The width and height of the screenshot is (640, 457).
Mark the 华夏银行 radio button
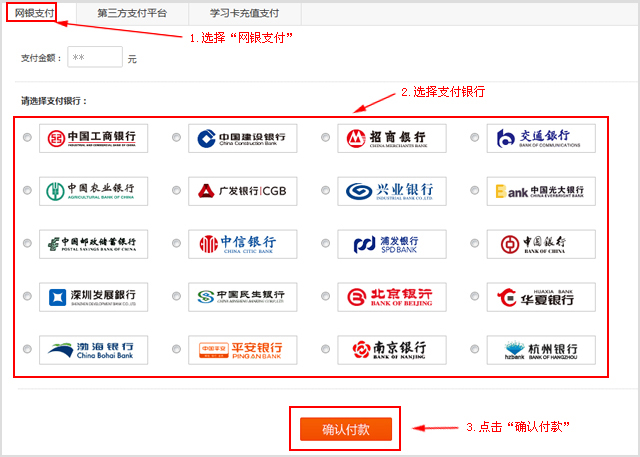[x=474, y=296]
